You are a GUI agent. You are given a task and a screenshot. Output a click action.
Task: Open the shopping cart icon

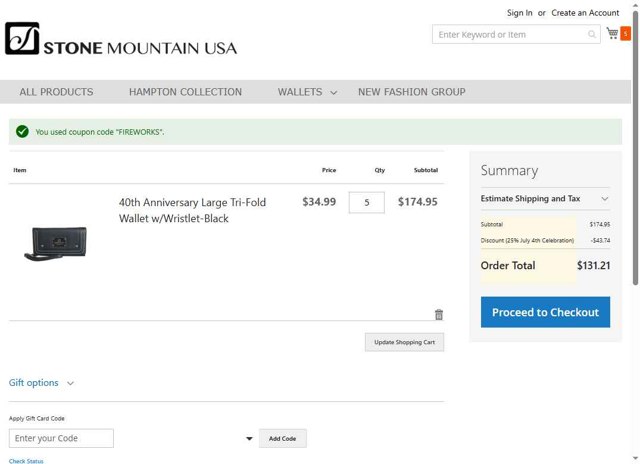(x=612, y=33)
